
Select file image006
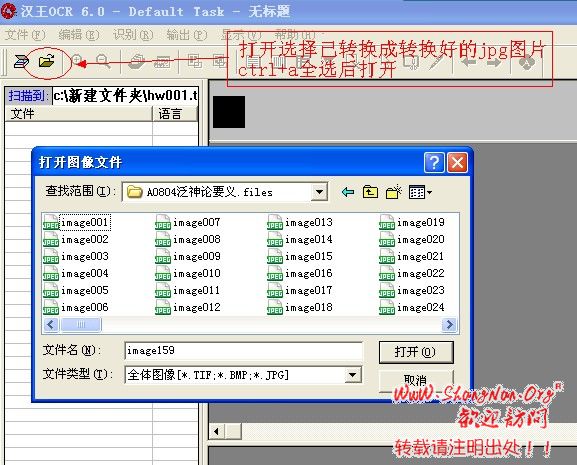[76, 307]
